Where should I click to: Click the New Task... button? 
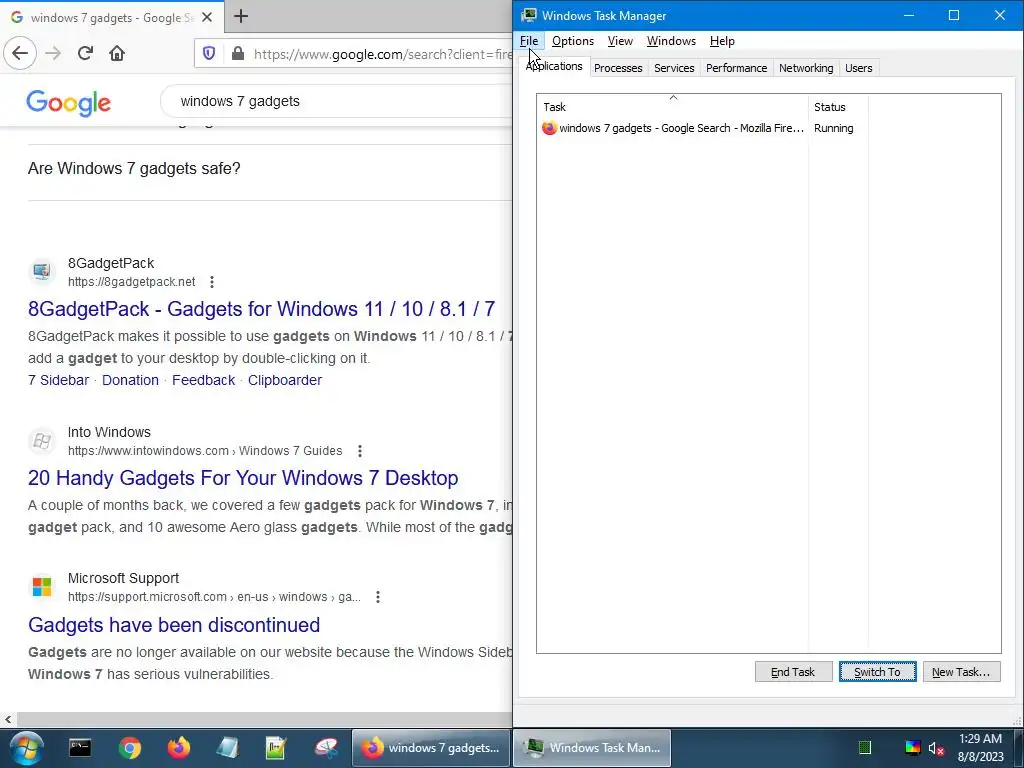pyautogui.click(x=961, y=671)
